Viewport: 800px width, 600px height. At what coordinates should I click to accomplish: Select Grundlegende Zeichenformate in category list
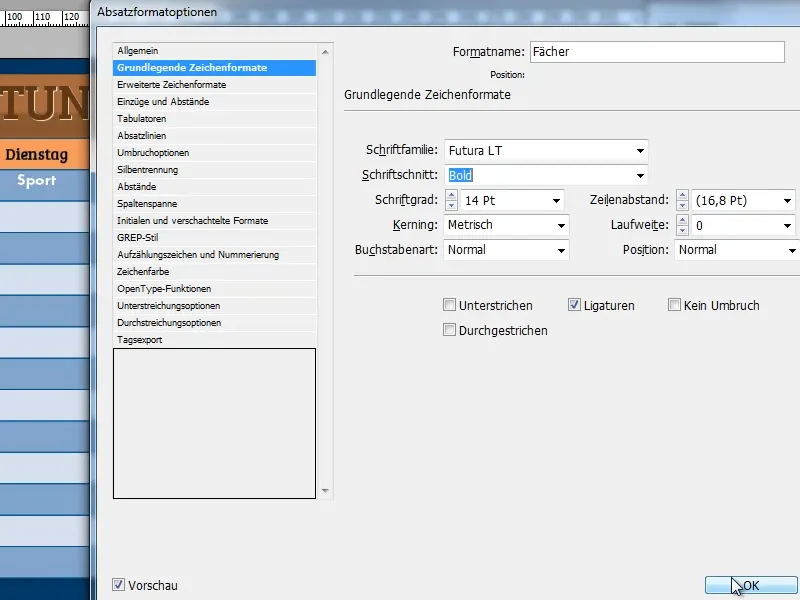tap(214, 68)
